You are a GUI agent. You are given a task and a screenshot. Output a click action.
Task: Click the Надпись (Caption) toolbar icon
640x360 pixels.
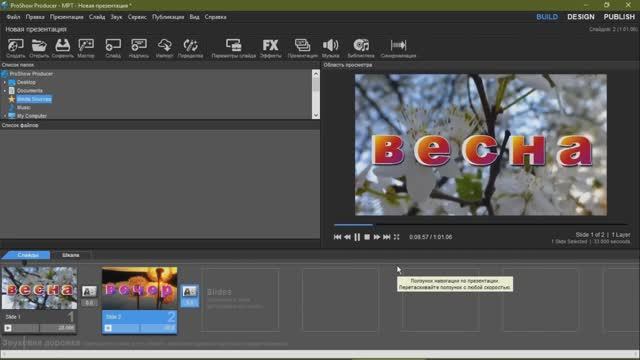tap(139, 48)
